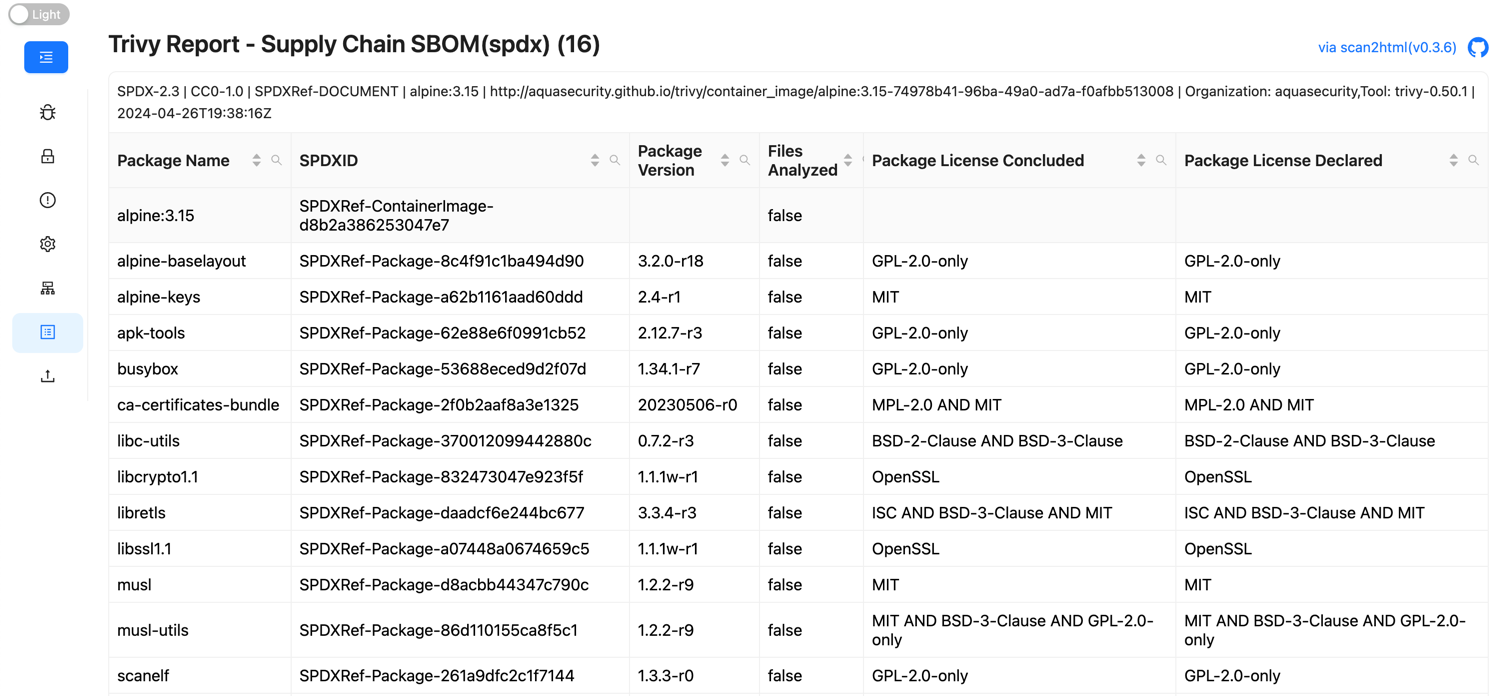The image size is (1493, 696).
Task: Click version 20230506-r0 cell
Action: click(x=694, y=405)
